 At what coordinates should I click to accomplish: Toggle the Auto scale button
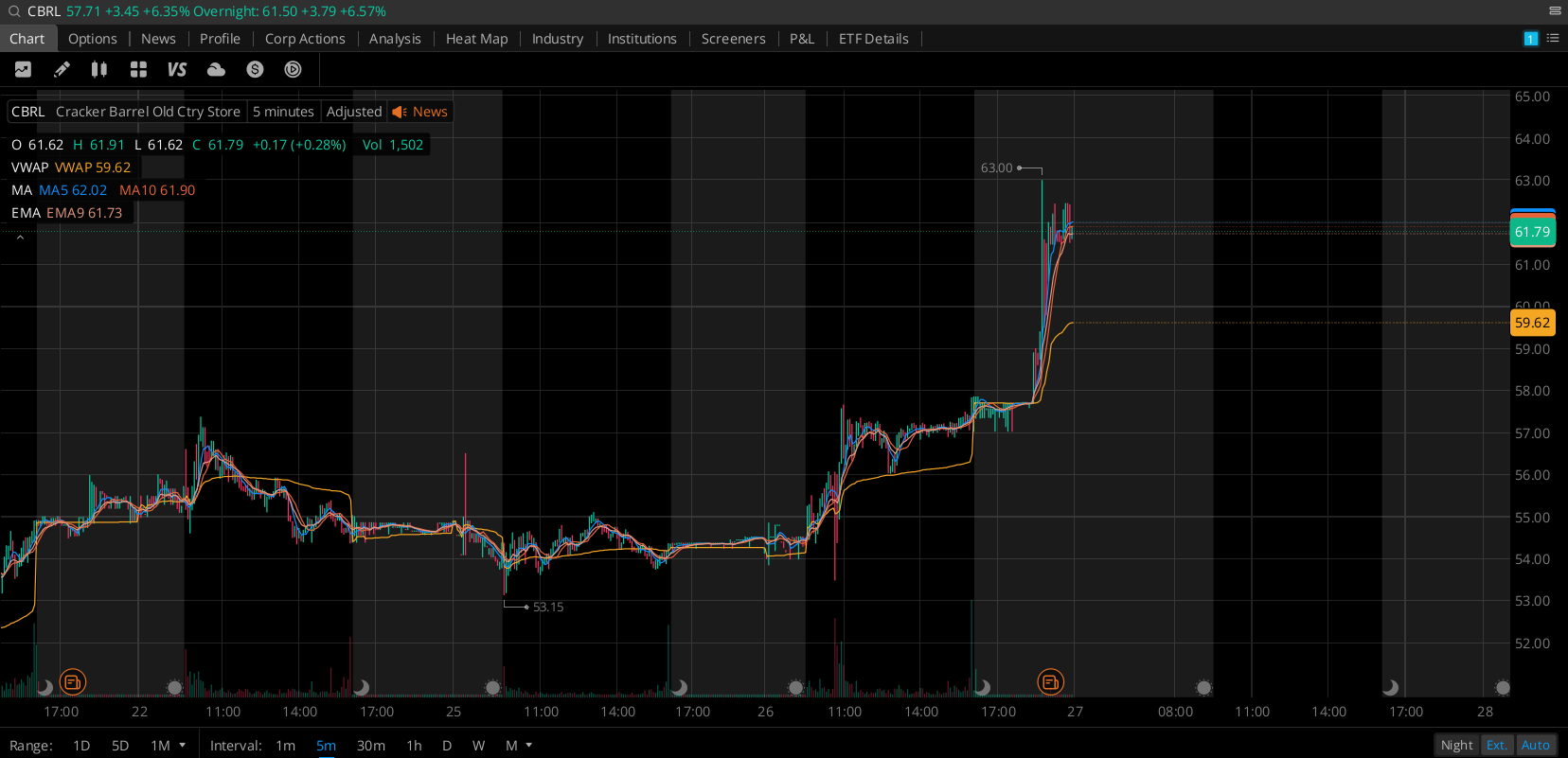[1535, 745]
